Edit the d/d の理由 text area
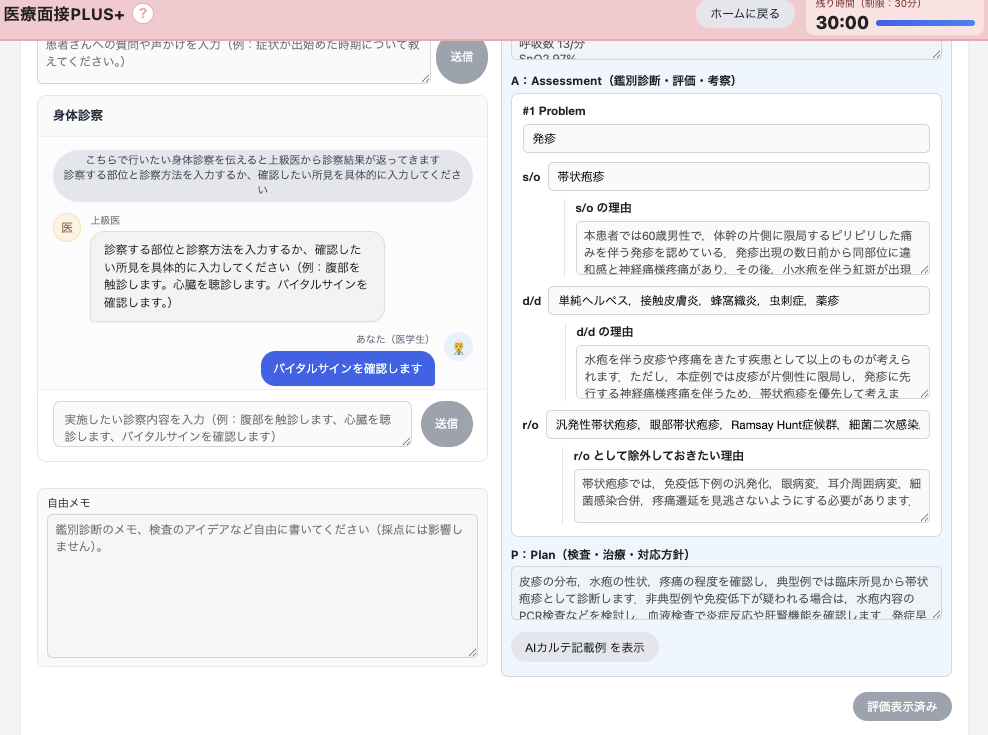988x735 pixels. (x=752, y=372)
